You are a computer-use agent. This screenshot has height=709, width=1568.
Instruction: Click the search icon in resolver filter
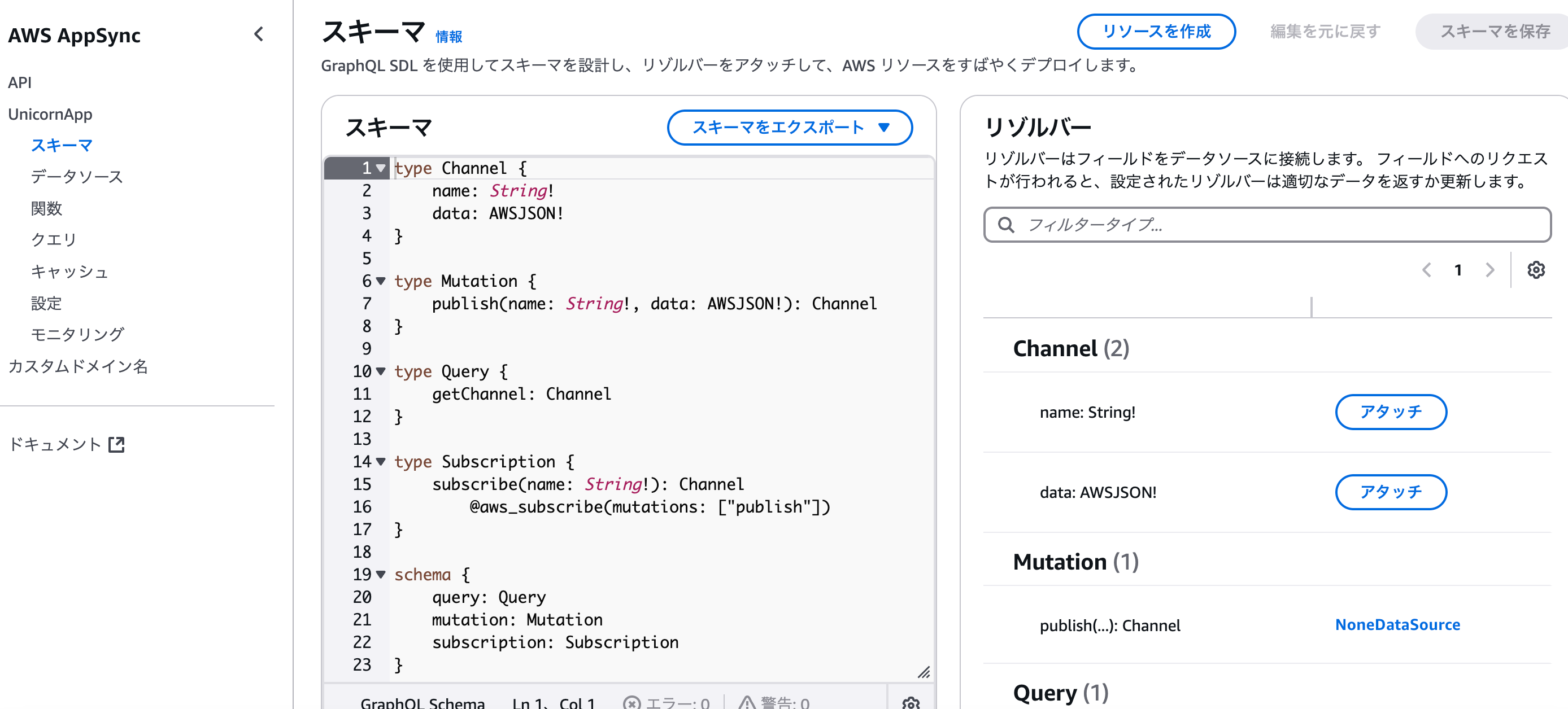tap(1006, 225)
